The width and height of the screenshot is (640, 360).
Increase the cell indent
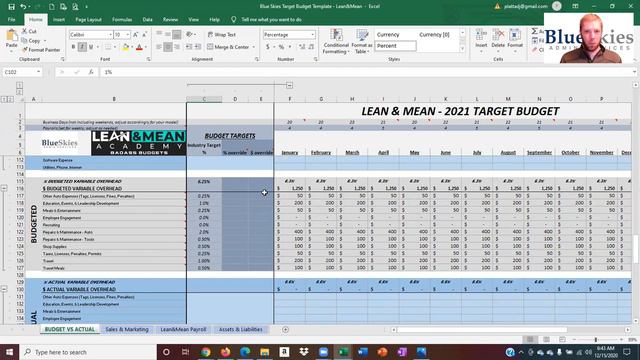[x=198, y=47]
